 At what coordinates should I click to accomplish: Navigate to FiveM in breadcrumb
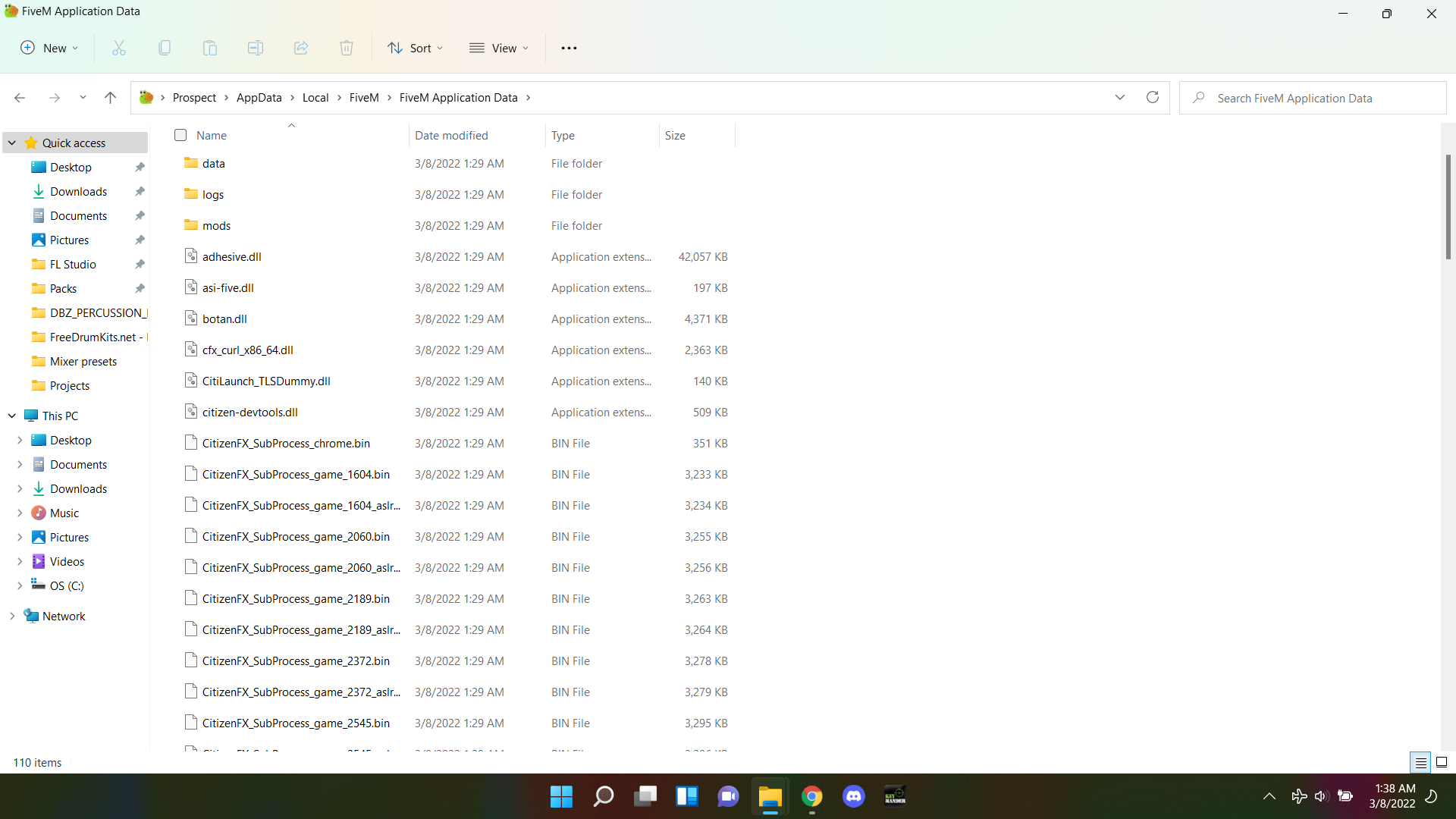(364, 98)
